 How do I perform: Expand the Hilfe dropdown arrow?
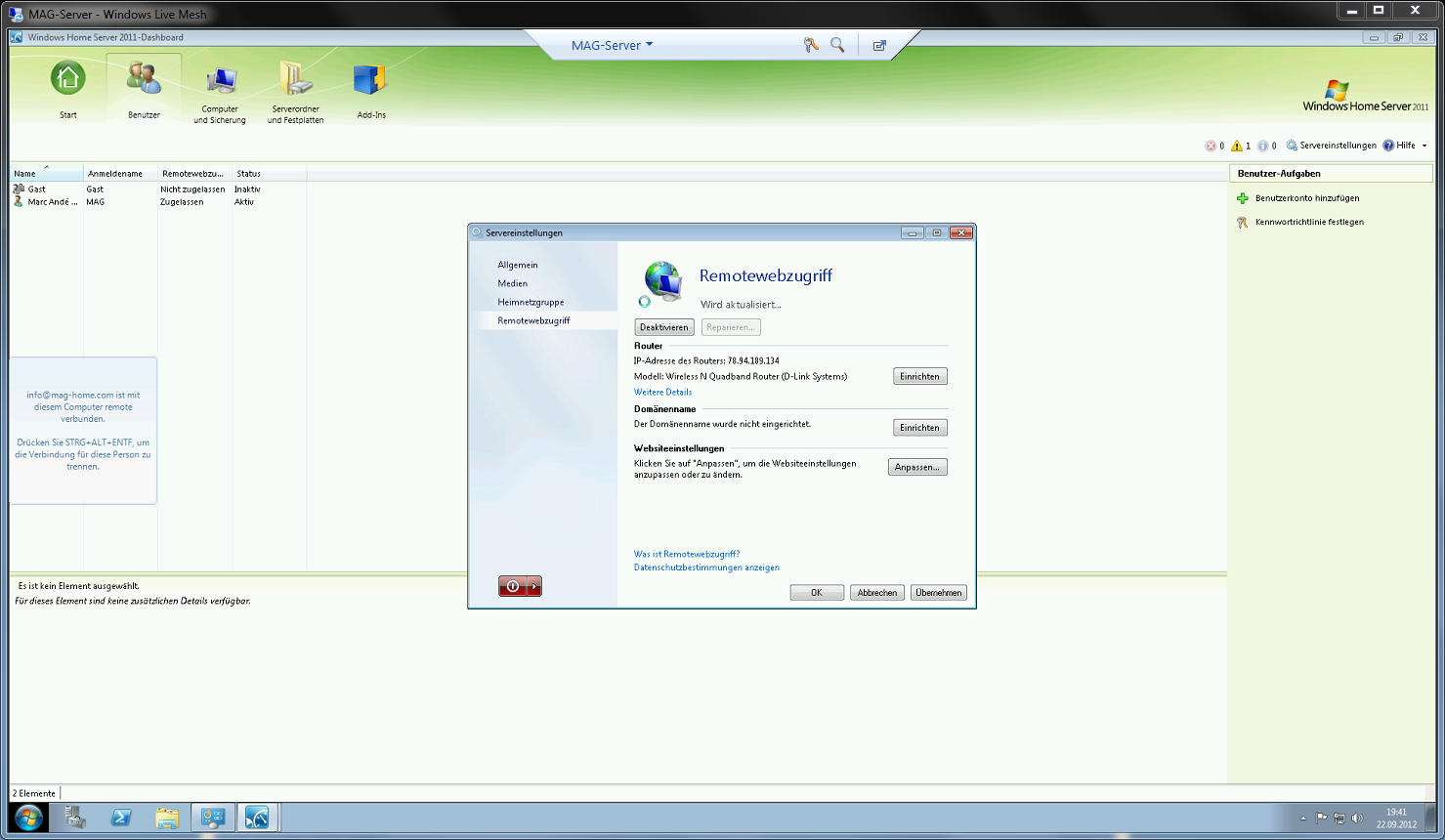[x=1424, y=146]
